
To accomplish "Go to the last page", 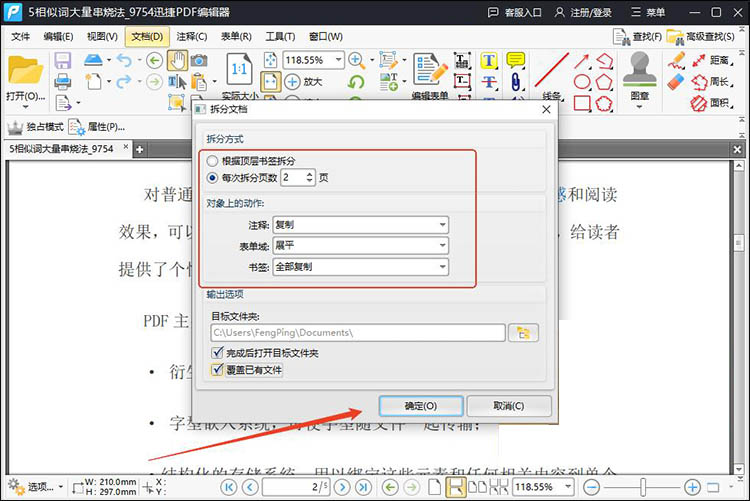I will (364, 487).
